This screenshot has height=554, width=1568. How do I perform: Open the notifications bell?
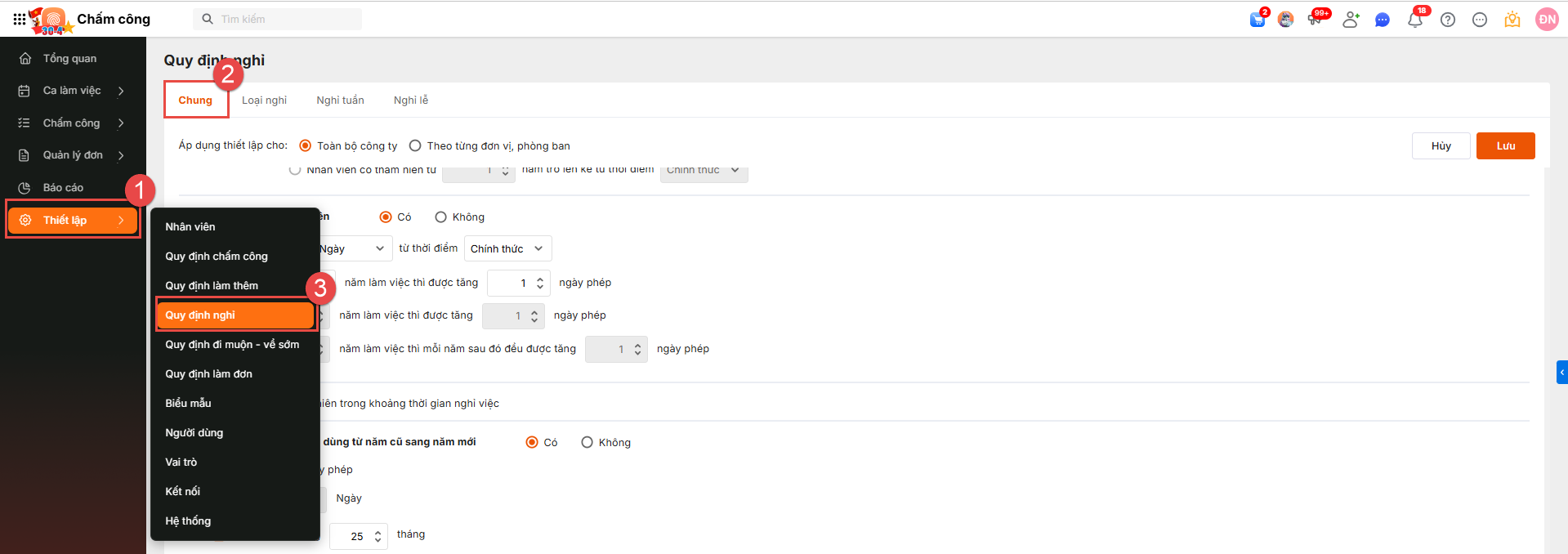tap(1415, 20)
